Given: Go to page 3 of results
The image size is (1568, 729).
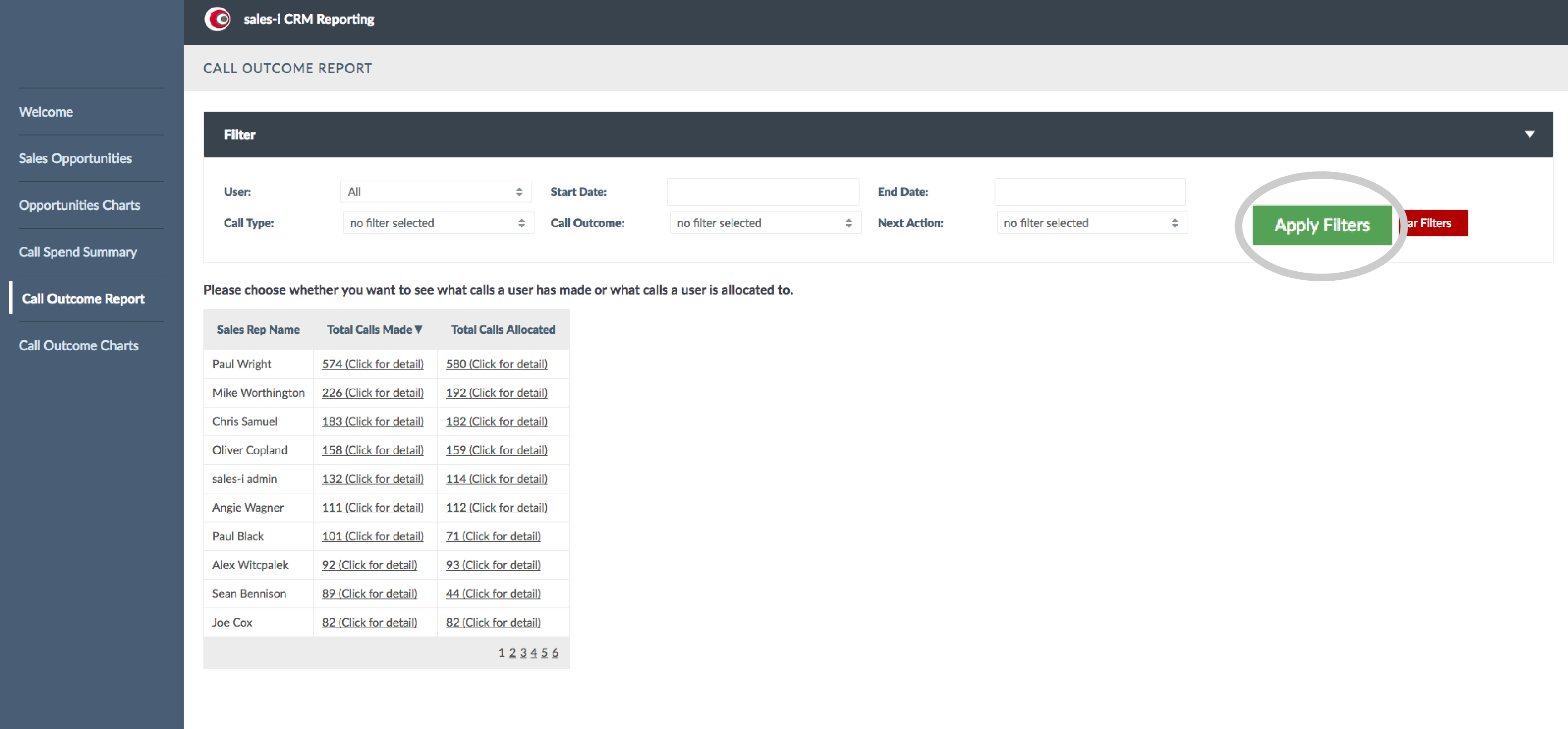Looking at the screenshot, I should click(x=523, y=653).
